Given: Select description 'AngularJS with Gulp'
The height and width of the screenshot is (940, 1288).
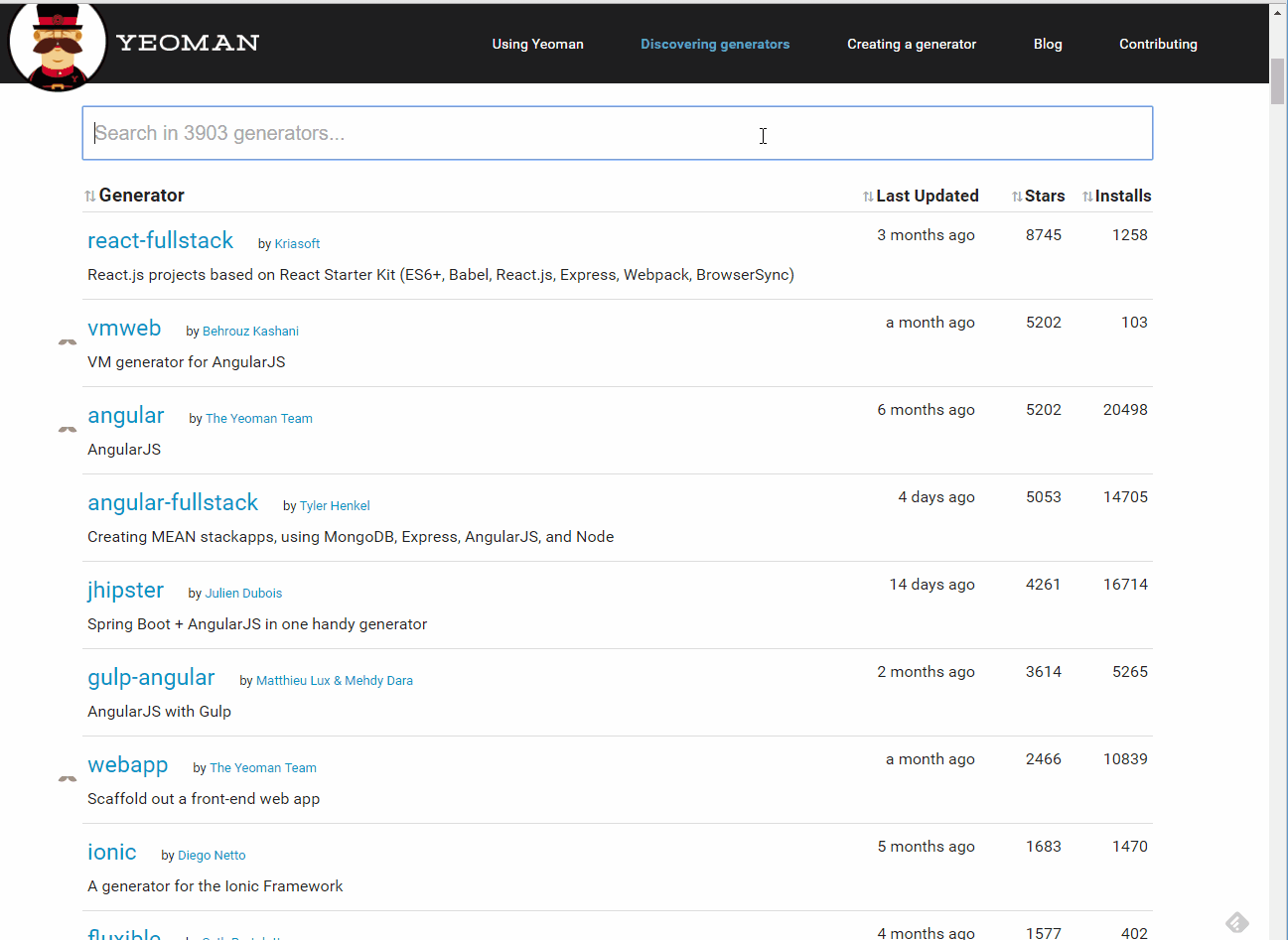Looking at the screenshot, I should pos(159,712).
